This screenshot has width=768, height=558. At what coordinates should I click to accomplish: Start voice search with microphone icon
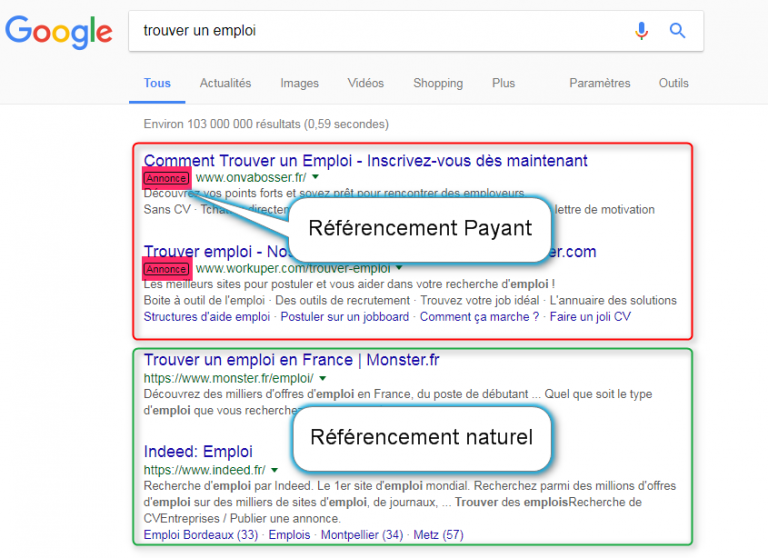[x=641, y=30]
